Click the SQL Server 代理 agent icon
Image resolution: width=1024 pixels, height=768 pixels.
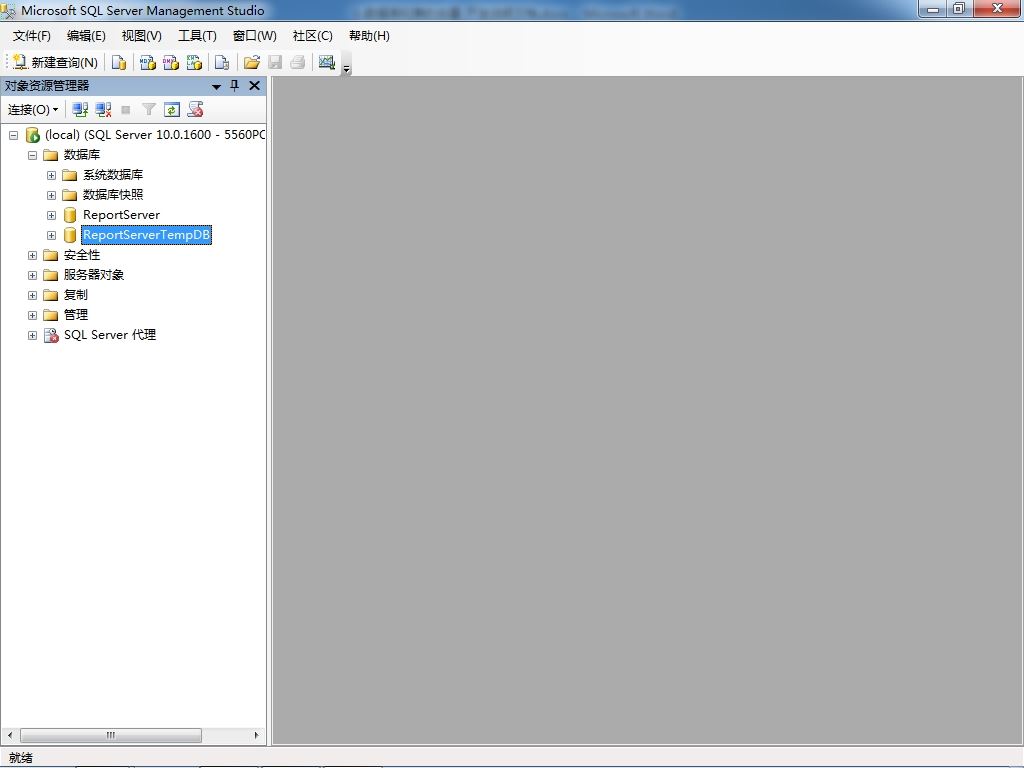pyautogui.click(x=51, y=336)
